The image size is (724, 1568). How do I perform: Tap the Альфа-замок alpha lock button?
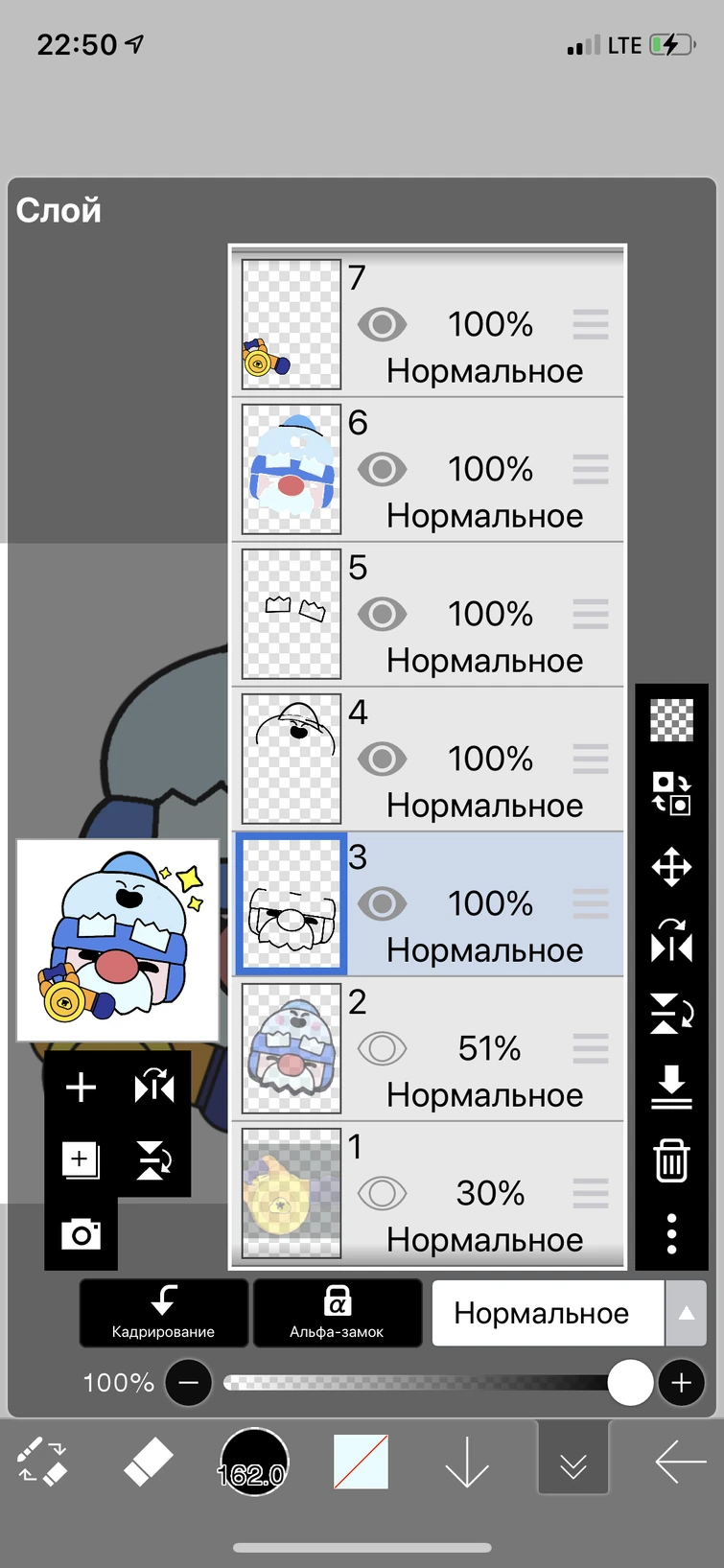coord(337,1313)
